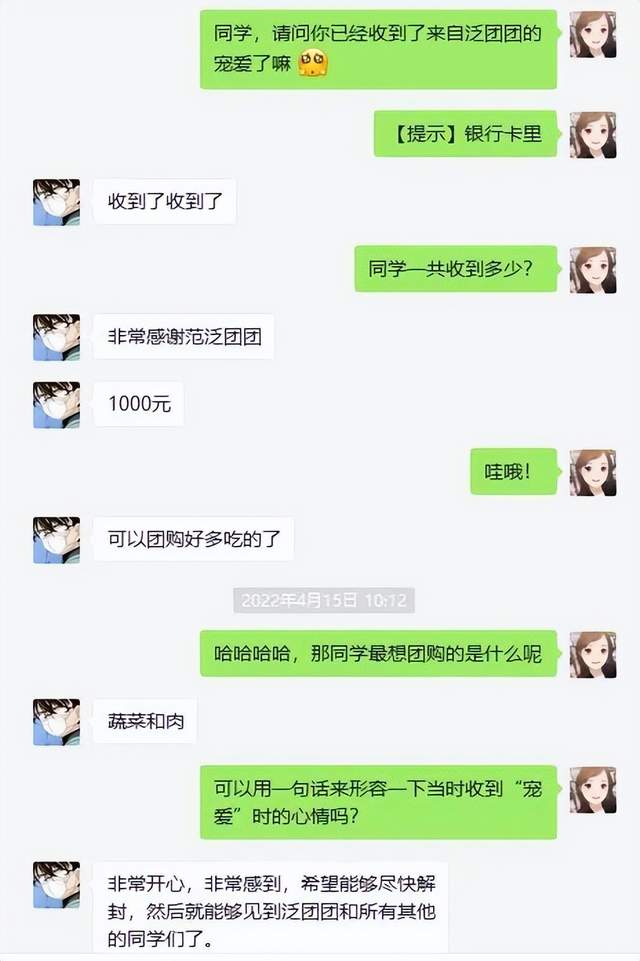Tap the masked avatar next to 1000元
Screen dimensions: 640x961
pyautogui.click(x=56, y=405)
